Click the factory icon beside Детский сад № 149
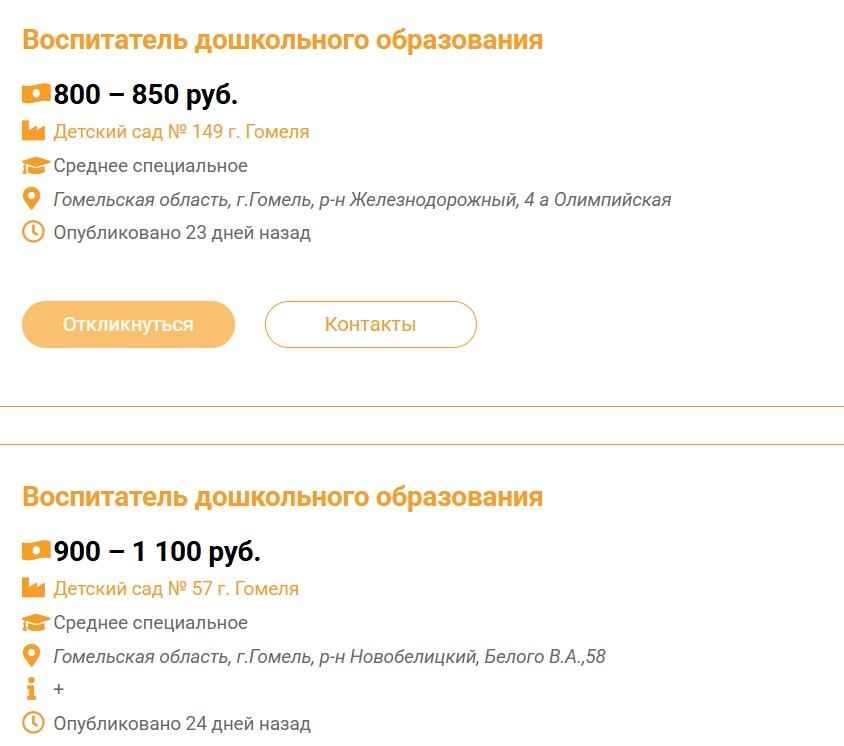Viewport: 844px width, 746px height. click(34, 131)
